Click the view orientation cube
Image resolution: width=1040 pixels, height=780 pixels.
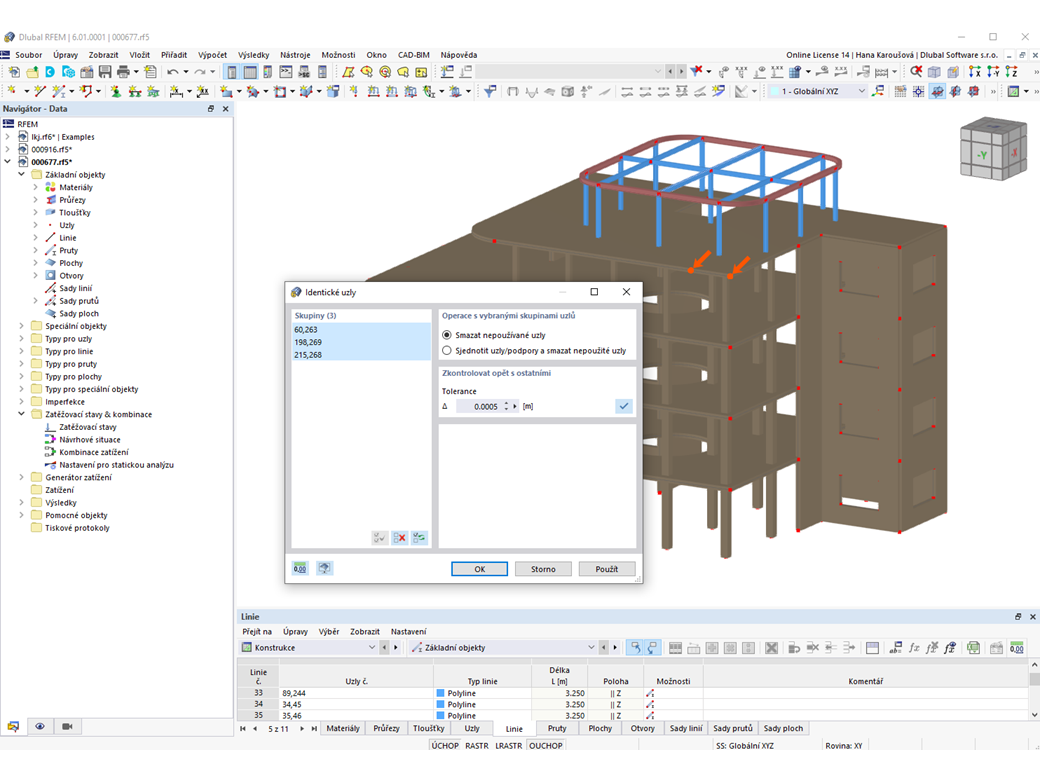pyautogui.click(x=993, y=150)
